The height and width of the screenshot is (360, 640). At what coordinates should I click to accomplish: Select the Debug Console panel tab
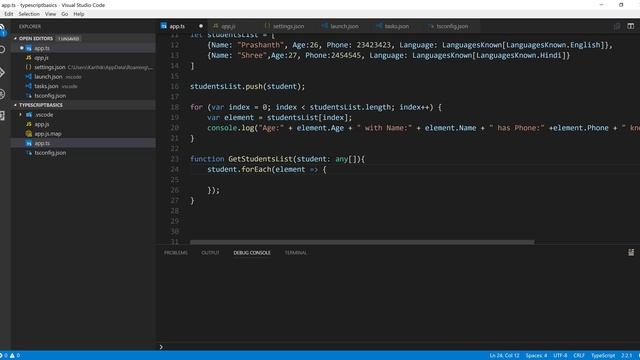click(x=252, y=253)
